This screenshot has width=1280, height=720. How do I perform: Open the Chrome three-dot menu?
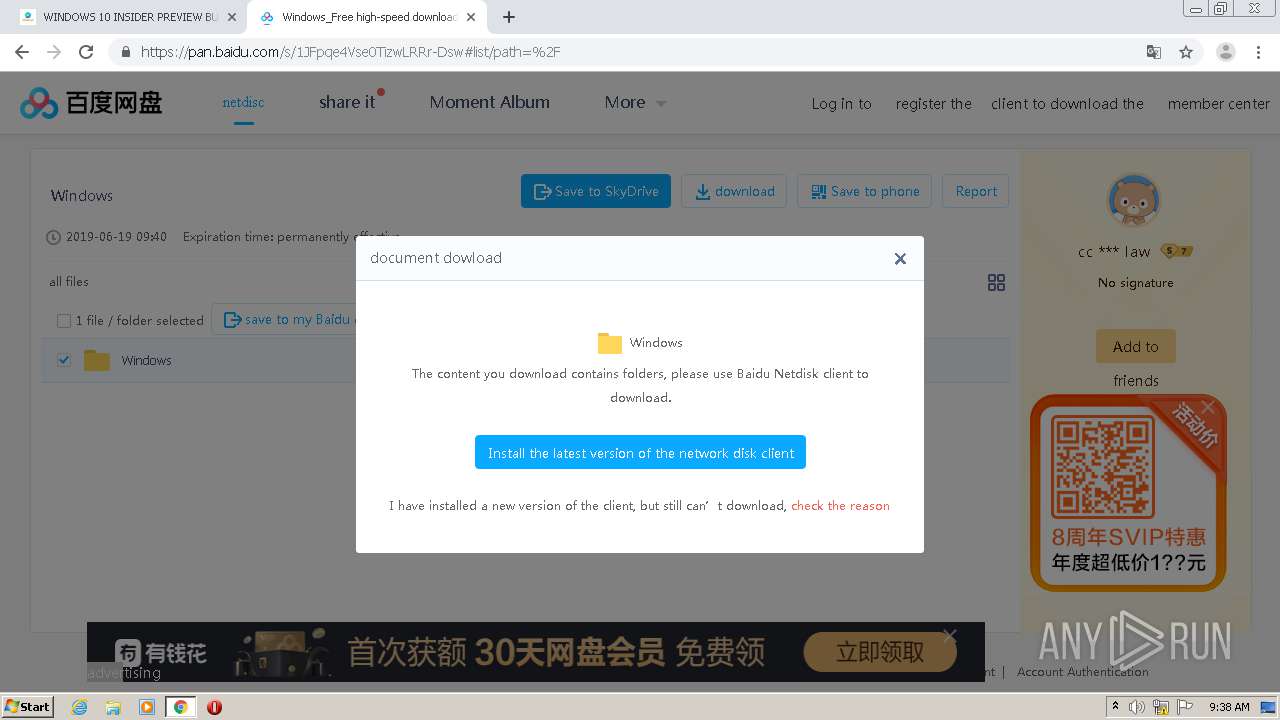click(x=1257, y=52)
